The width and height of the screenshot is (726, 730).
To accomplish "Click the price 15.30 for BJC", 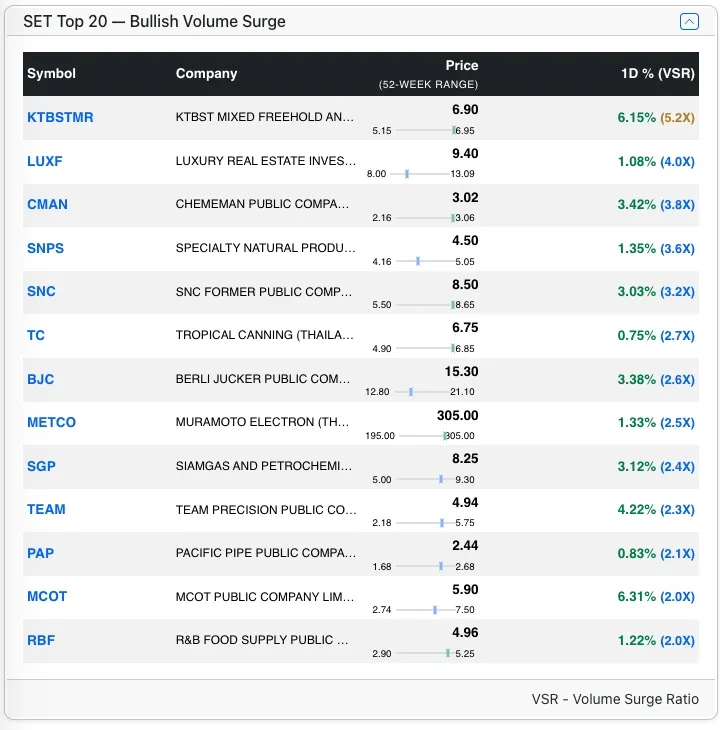I will pos(461,372).
